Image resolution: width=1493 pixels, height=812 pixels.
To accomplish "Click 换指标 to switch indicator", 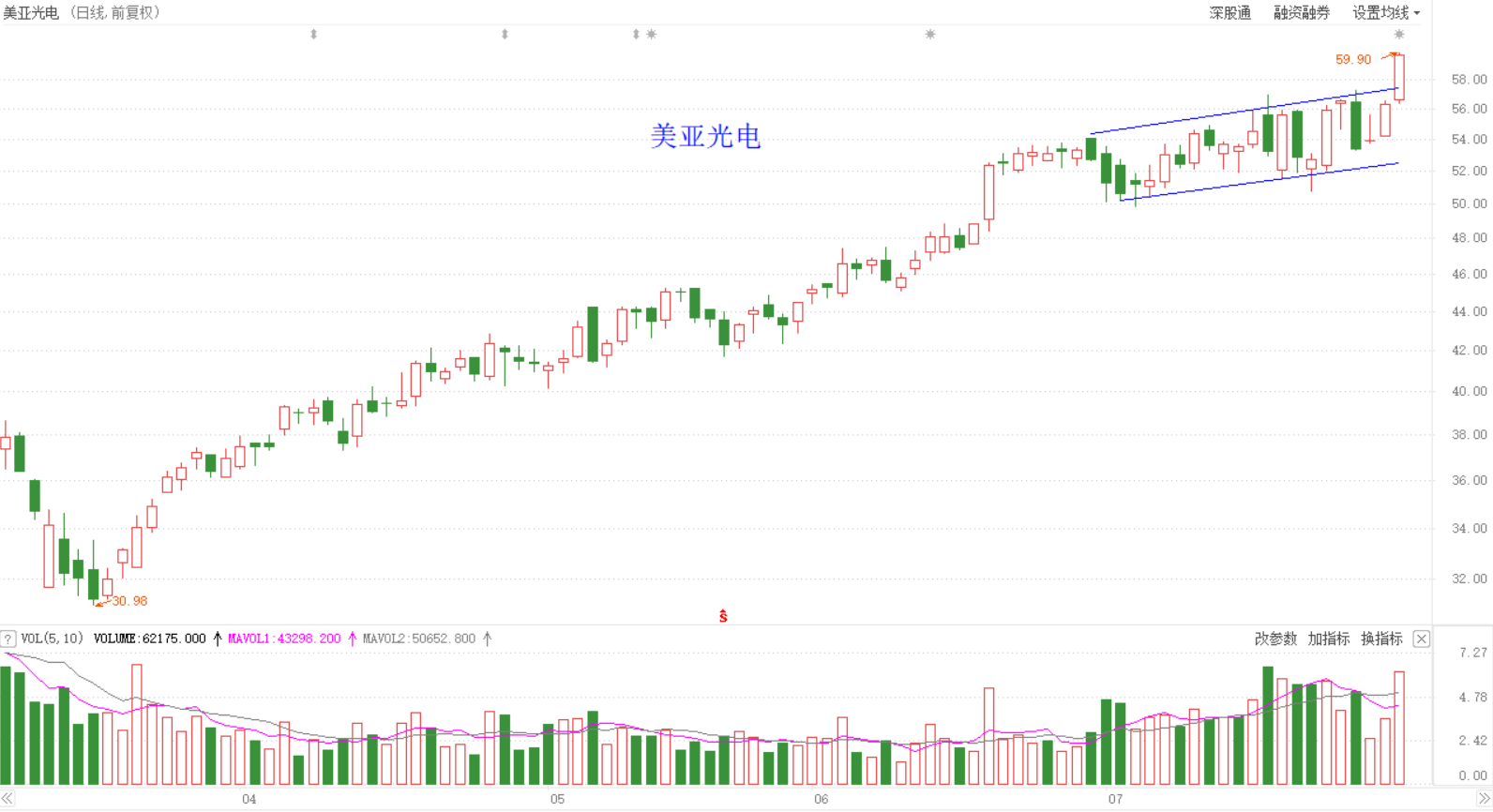I will point(1381,639).
